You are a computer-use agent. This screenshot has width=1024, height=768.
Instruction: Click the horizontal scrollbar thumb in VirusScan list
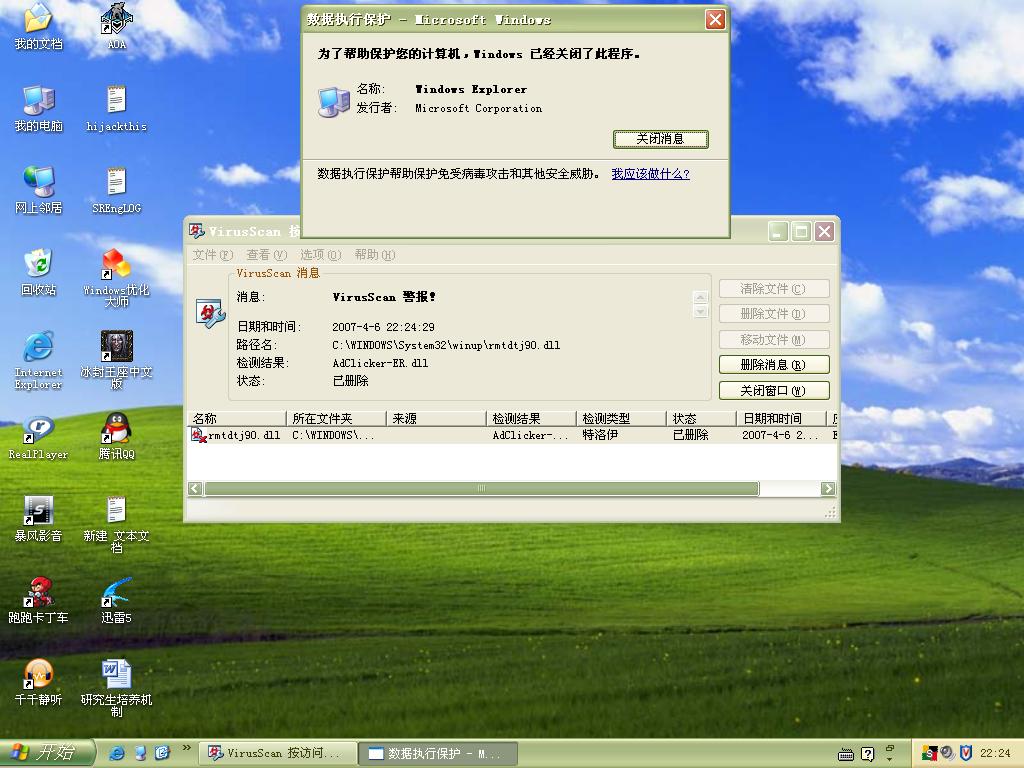point(481,488)
